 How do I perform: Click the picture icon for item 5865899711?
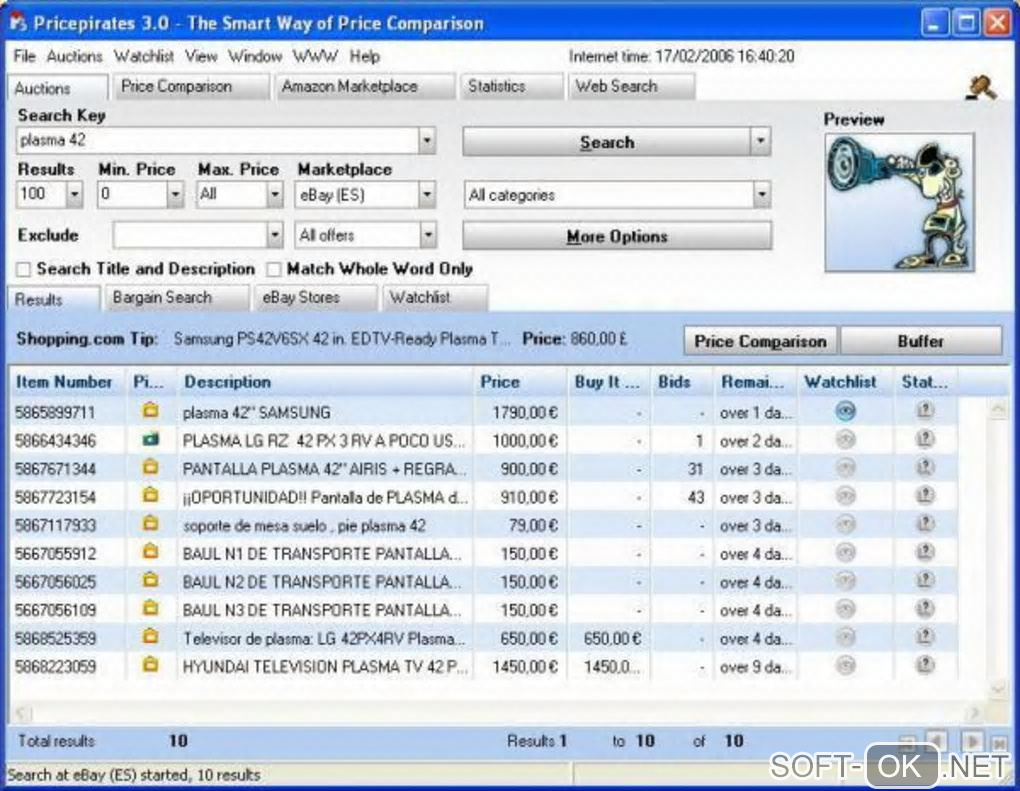(150, 411)
